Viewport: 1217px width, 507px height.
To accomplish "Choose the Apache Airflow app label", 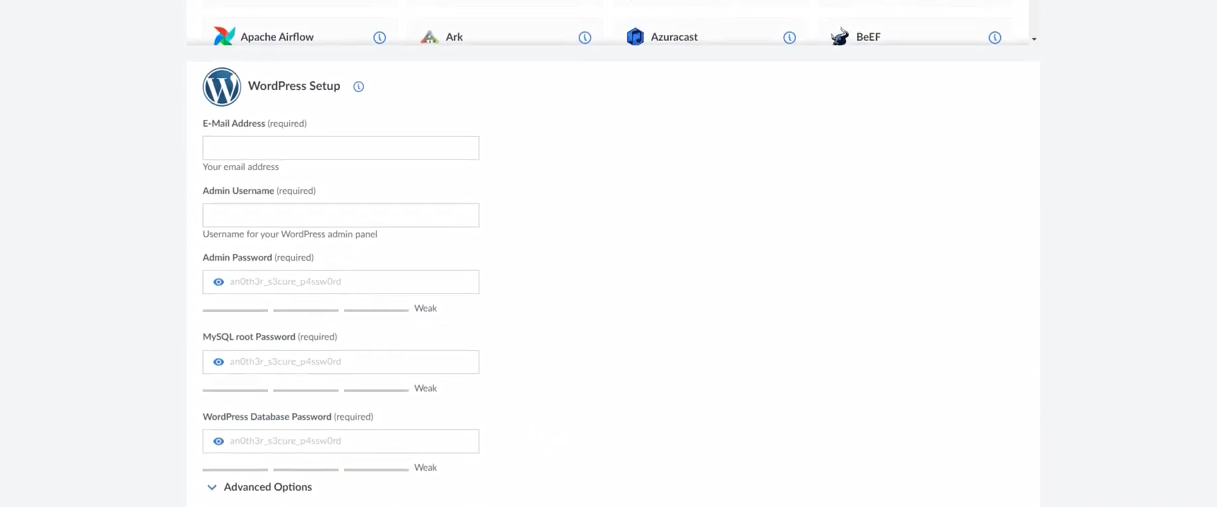I will (277, 37).
